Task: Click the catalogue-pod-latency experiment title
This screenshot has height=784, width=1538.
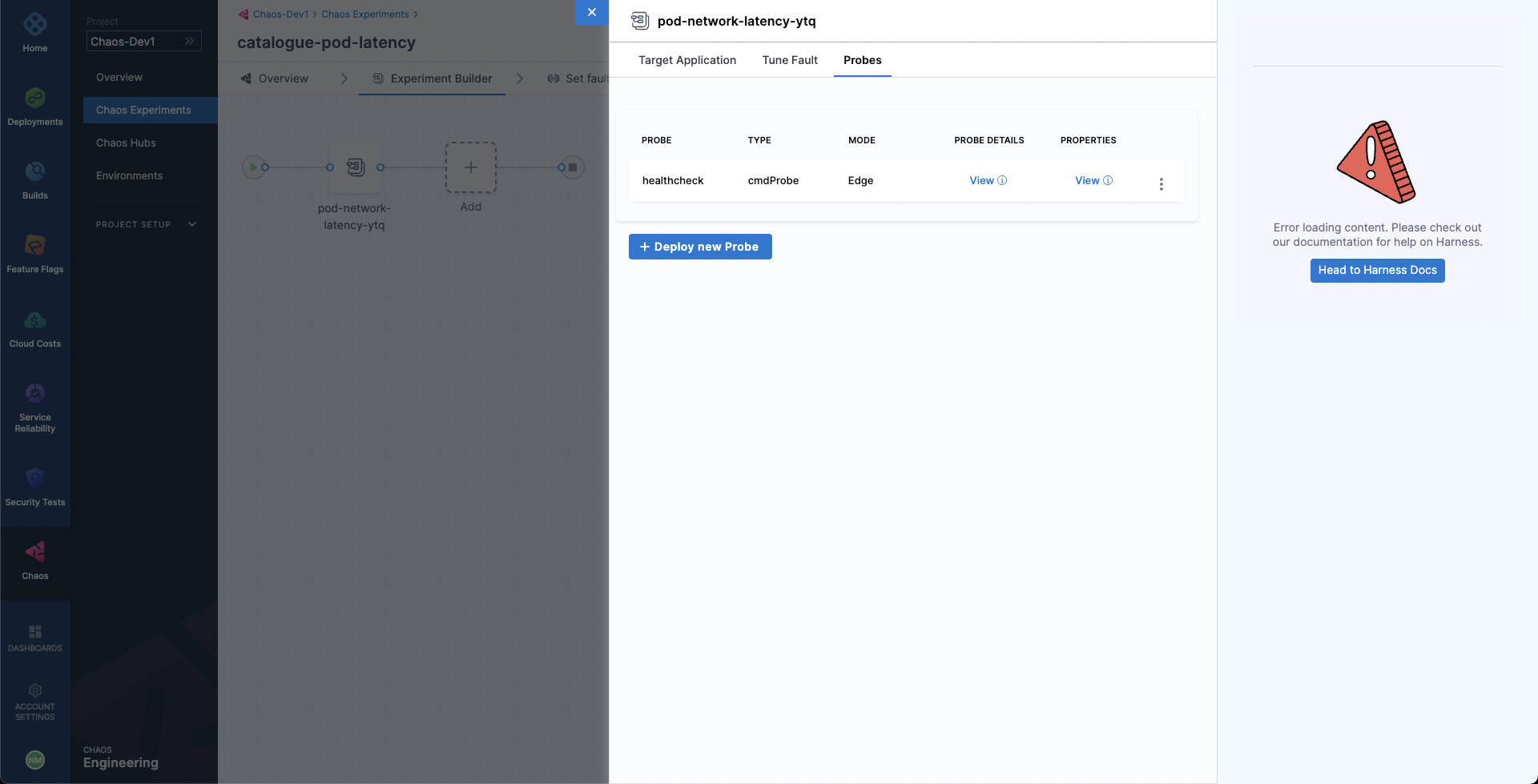Action: (326, 42)
